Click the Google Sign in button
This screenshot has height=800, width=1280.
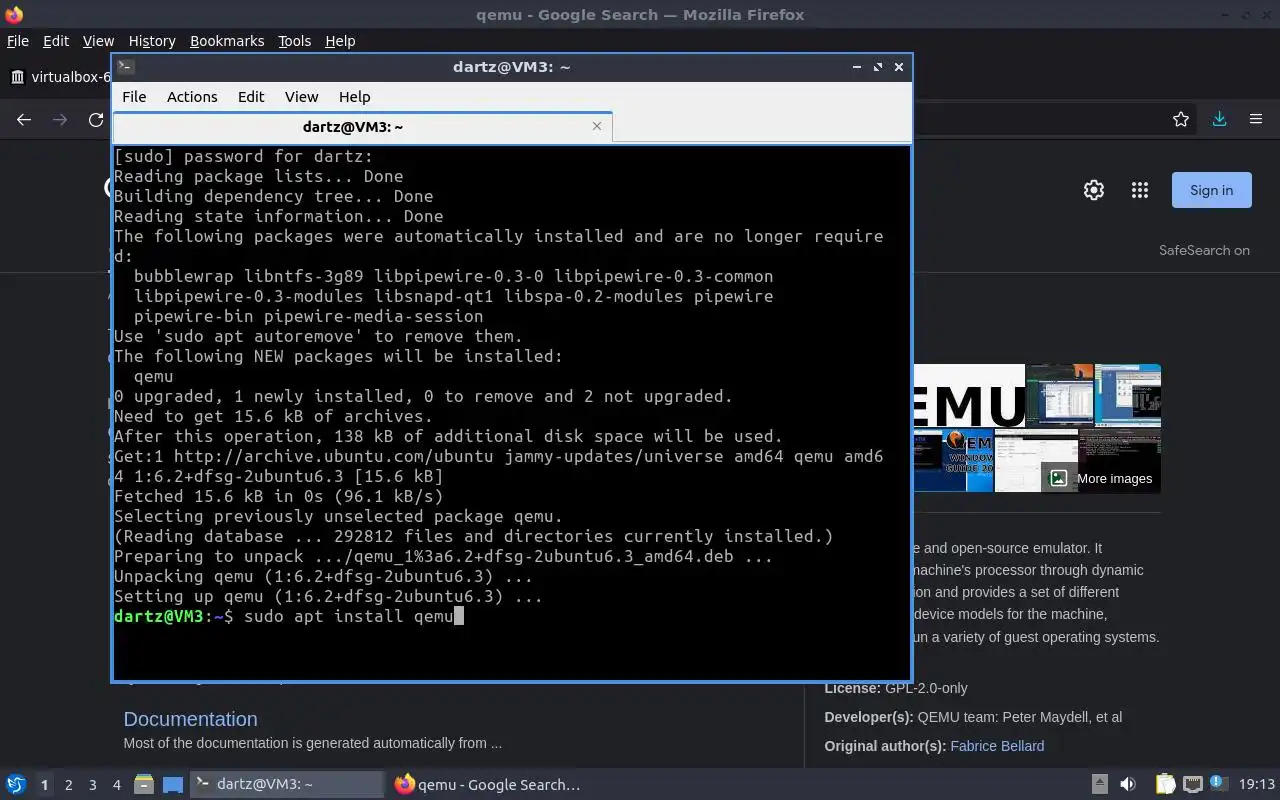1211,190
